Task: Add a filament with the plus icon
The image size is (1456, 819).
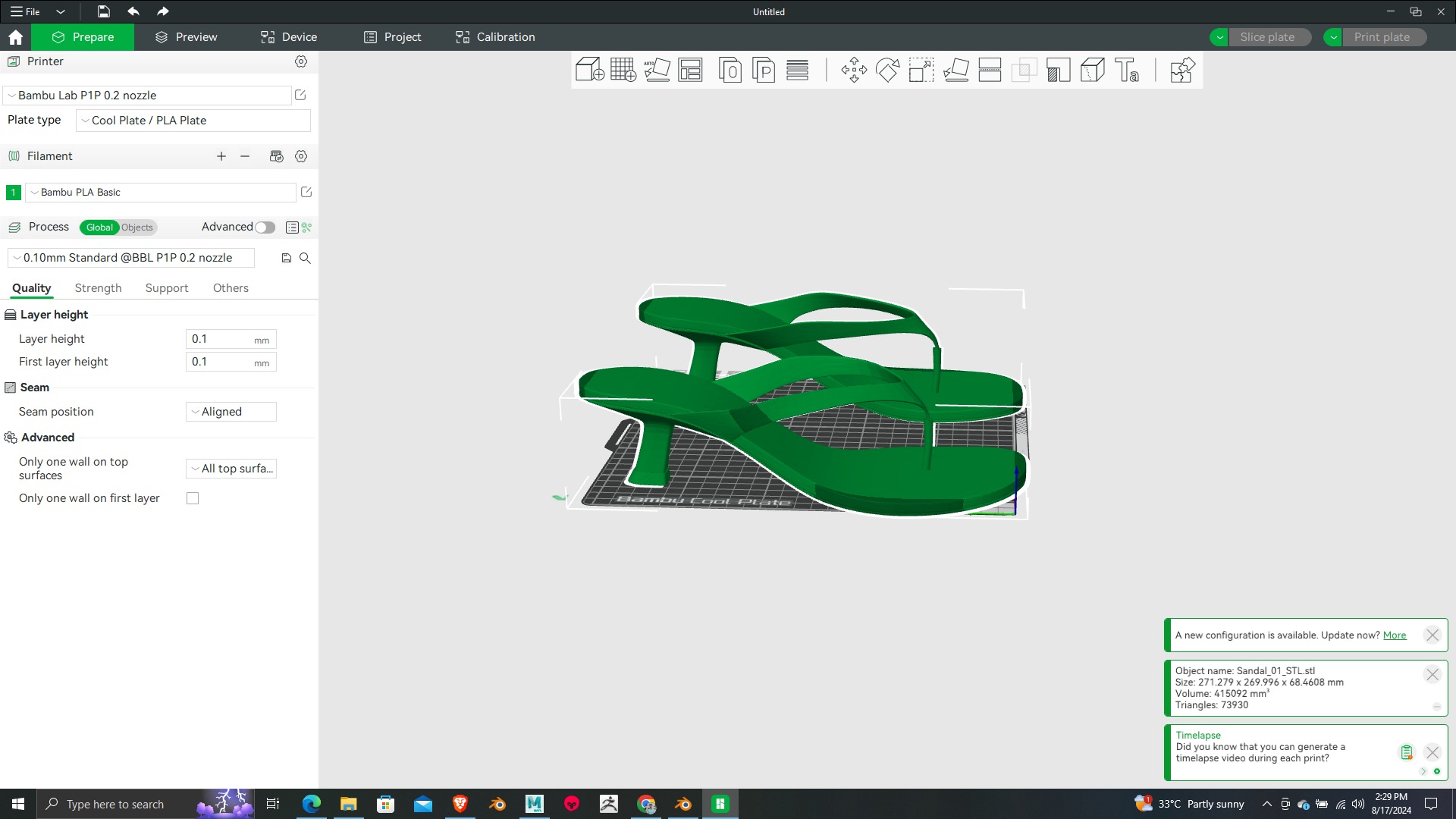Action: pyautogui.click(x=221, y=156)
